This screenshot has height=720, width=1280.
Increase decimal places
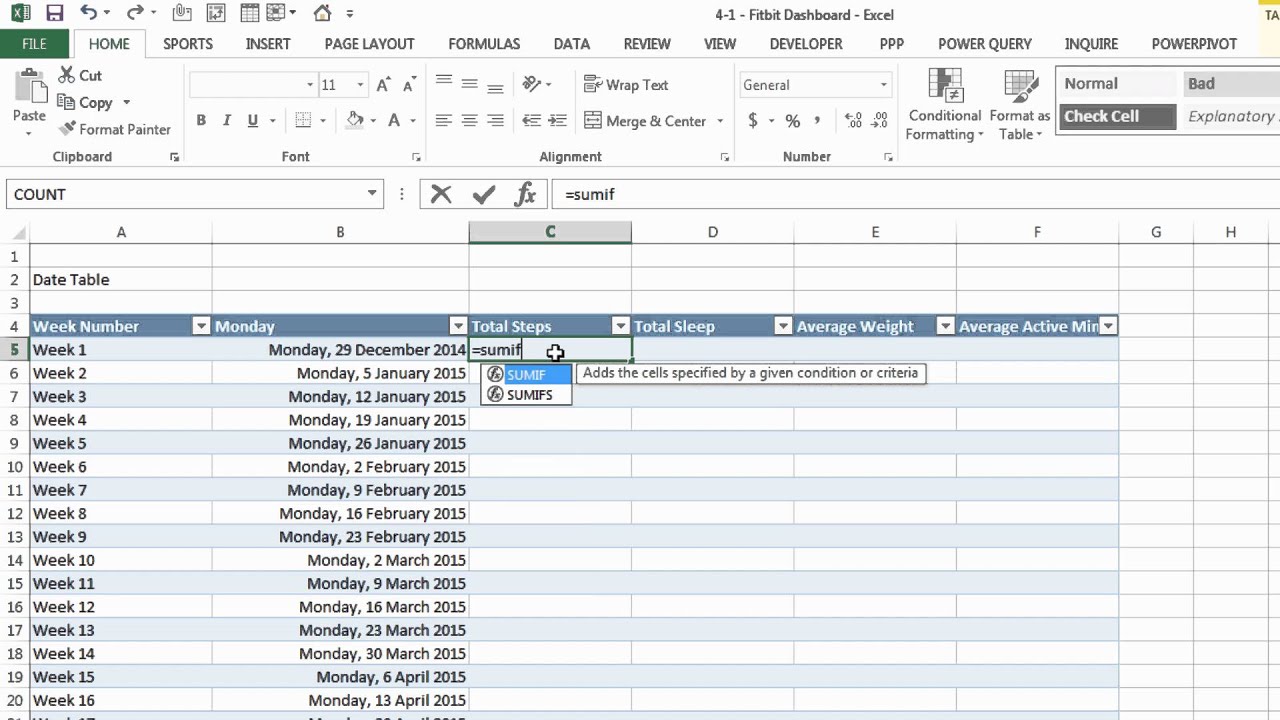(x=853, y=121)
